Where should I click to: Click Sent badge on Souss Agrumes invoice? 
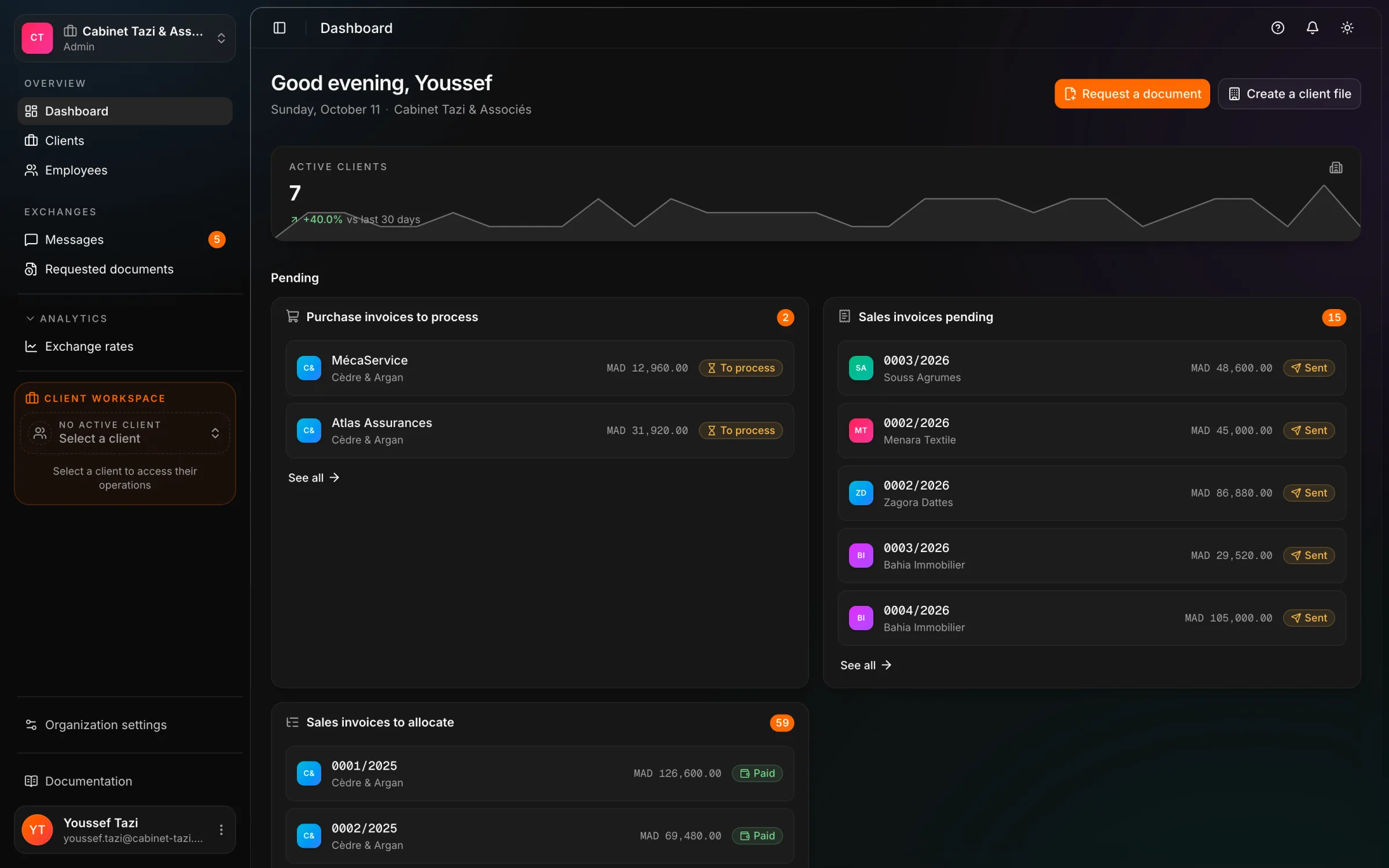(1309, 368)
